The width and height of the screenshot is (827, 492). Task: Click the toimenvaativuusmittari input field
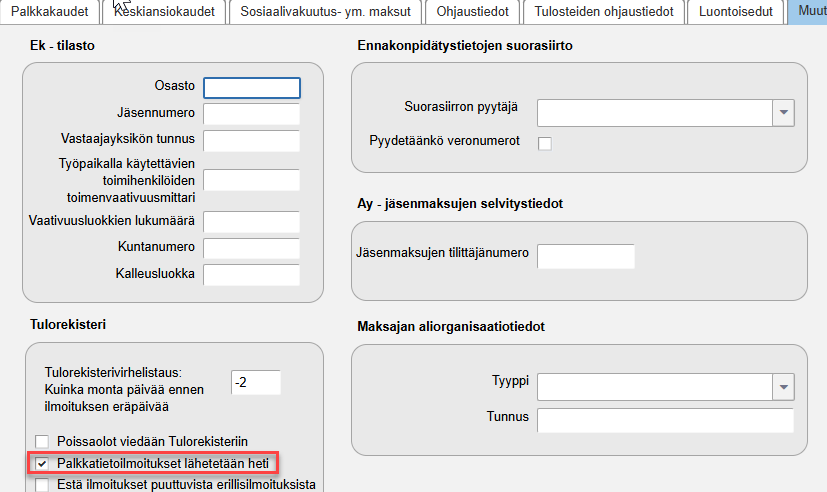click(252, 180)
